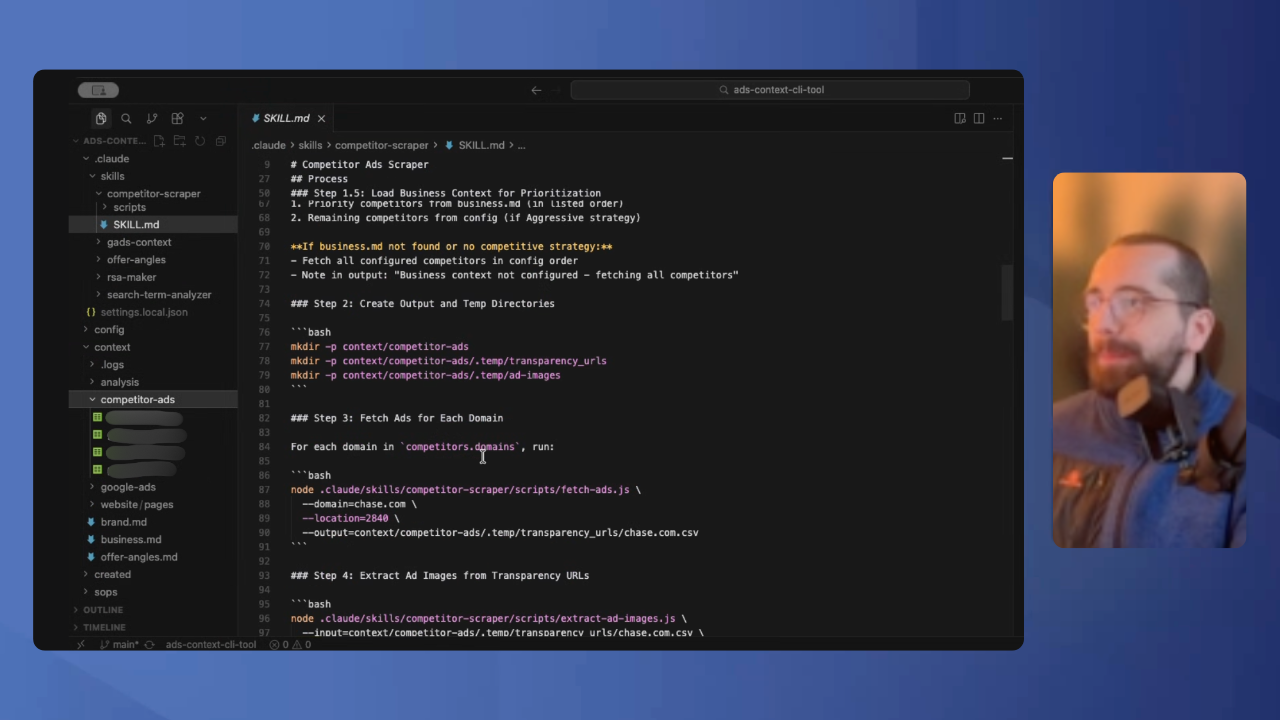Click the breadcrumb ellipsis symbol

tap(521, 146)
